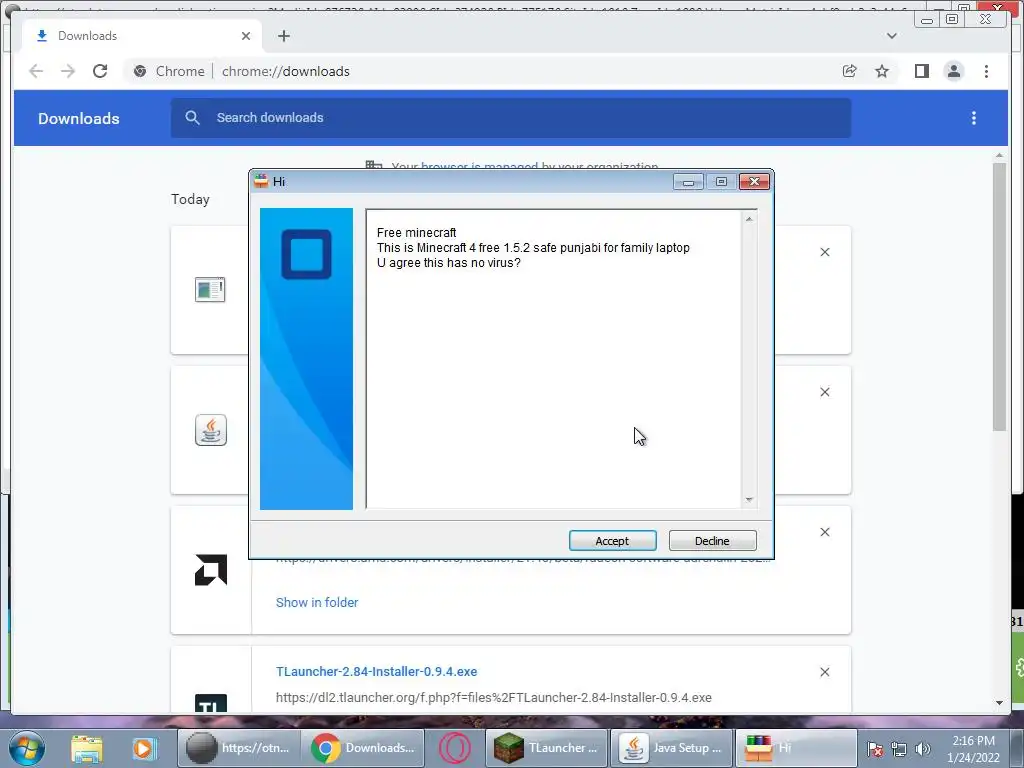Click the Java file icon in downloads
The height and width of the screenshot is (768, 1024).
[211, 430]
